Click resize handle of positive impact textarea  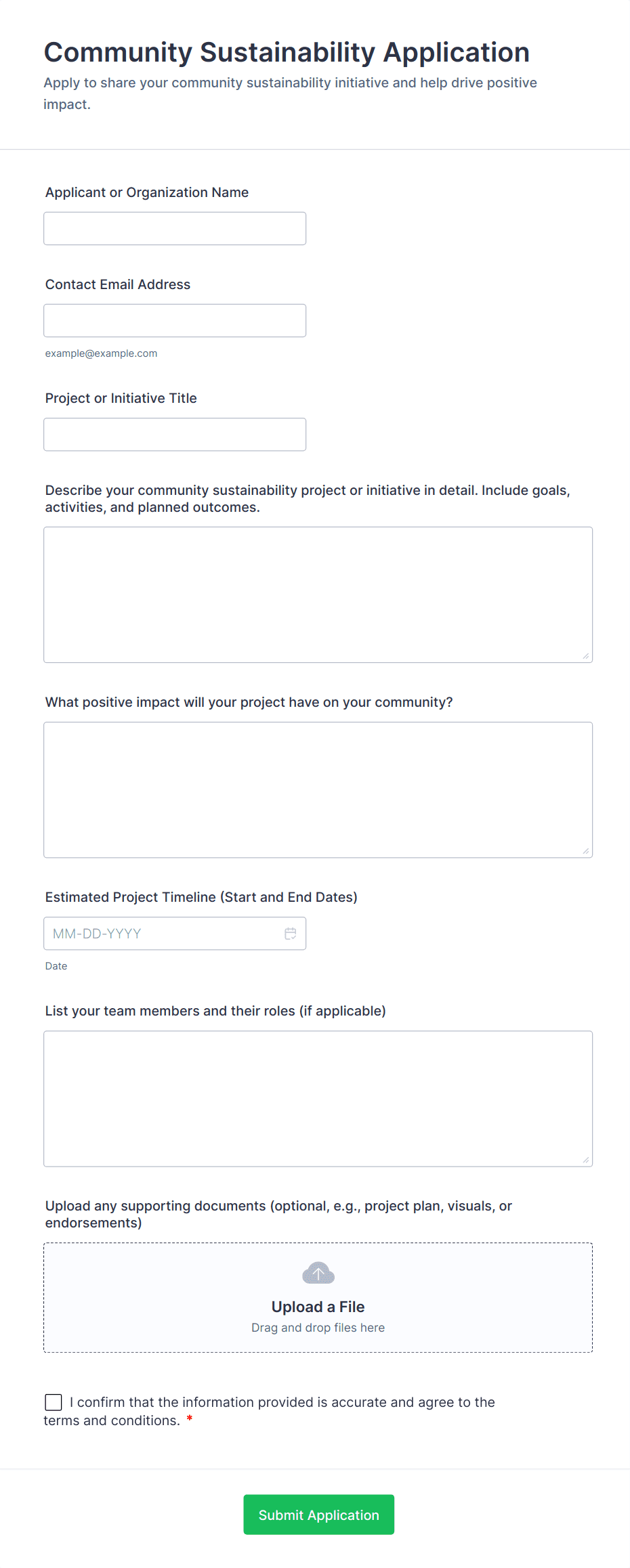coord(586,851)
